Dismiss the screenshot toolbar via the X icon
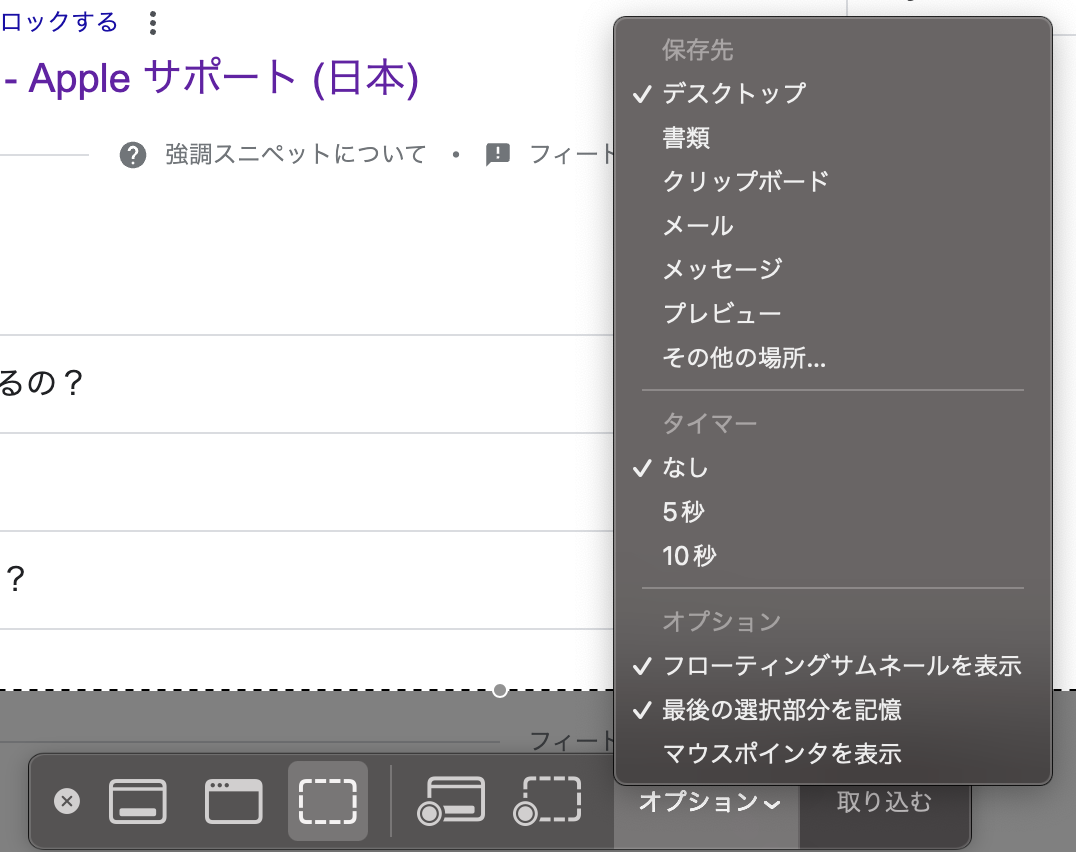 67,801
